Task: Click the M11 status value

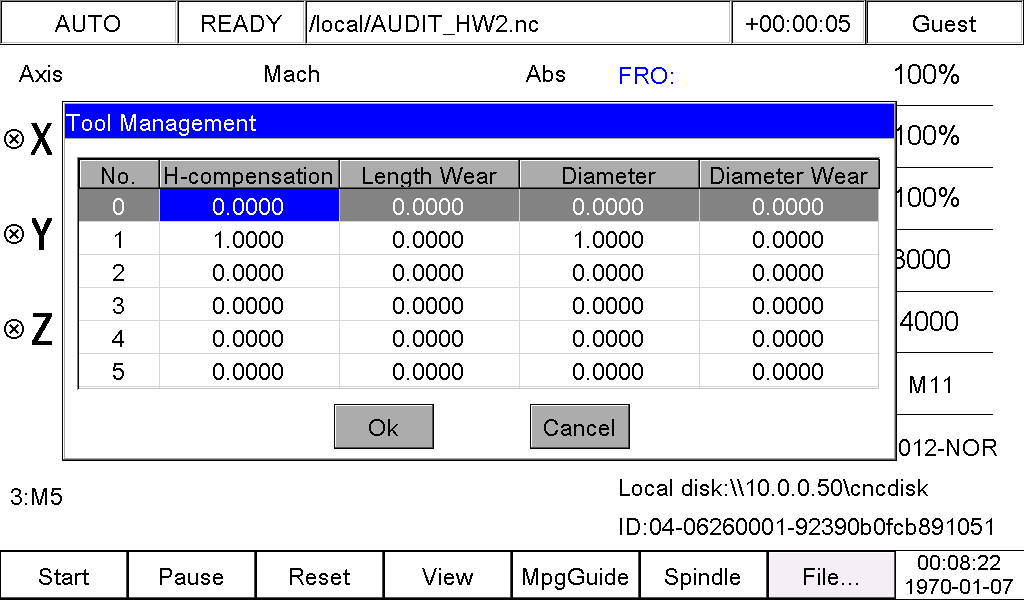Action: click(931, 385)
